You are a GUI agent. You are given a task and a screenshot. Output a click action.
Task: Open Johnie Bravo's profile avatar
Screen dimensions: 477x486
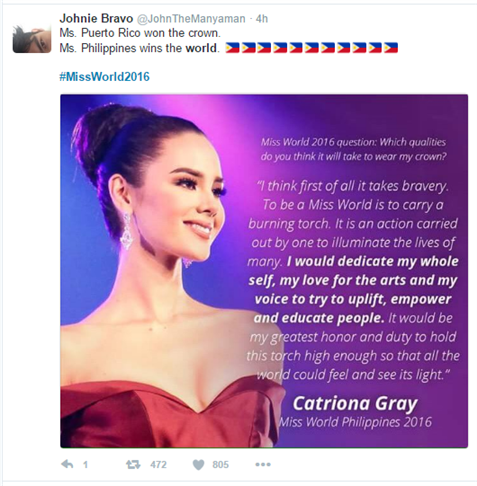click(32, 38)
